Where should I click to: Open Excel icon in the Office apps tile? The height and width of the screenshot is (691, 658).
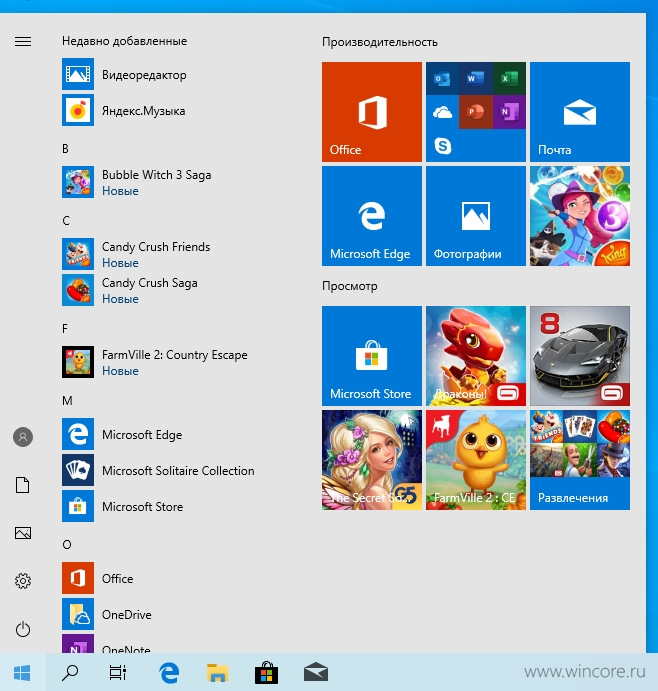(509, 79)
